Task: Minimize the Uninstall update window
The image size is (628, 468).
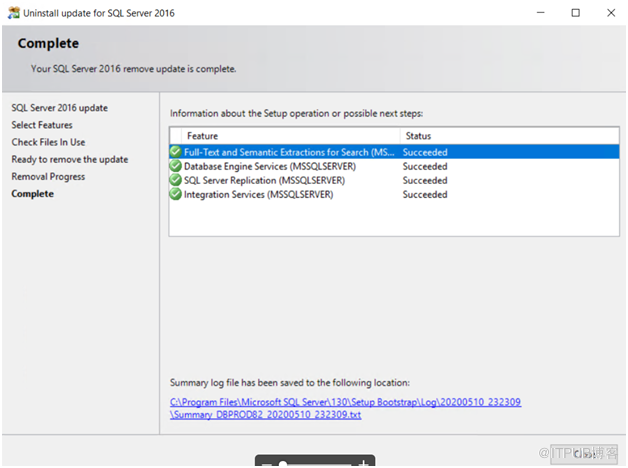Action: pyautogui.click(x=541, y=13)
